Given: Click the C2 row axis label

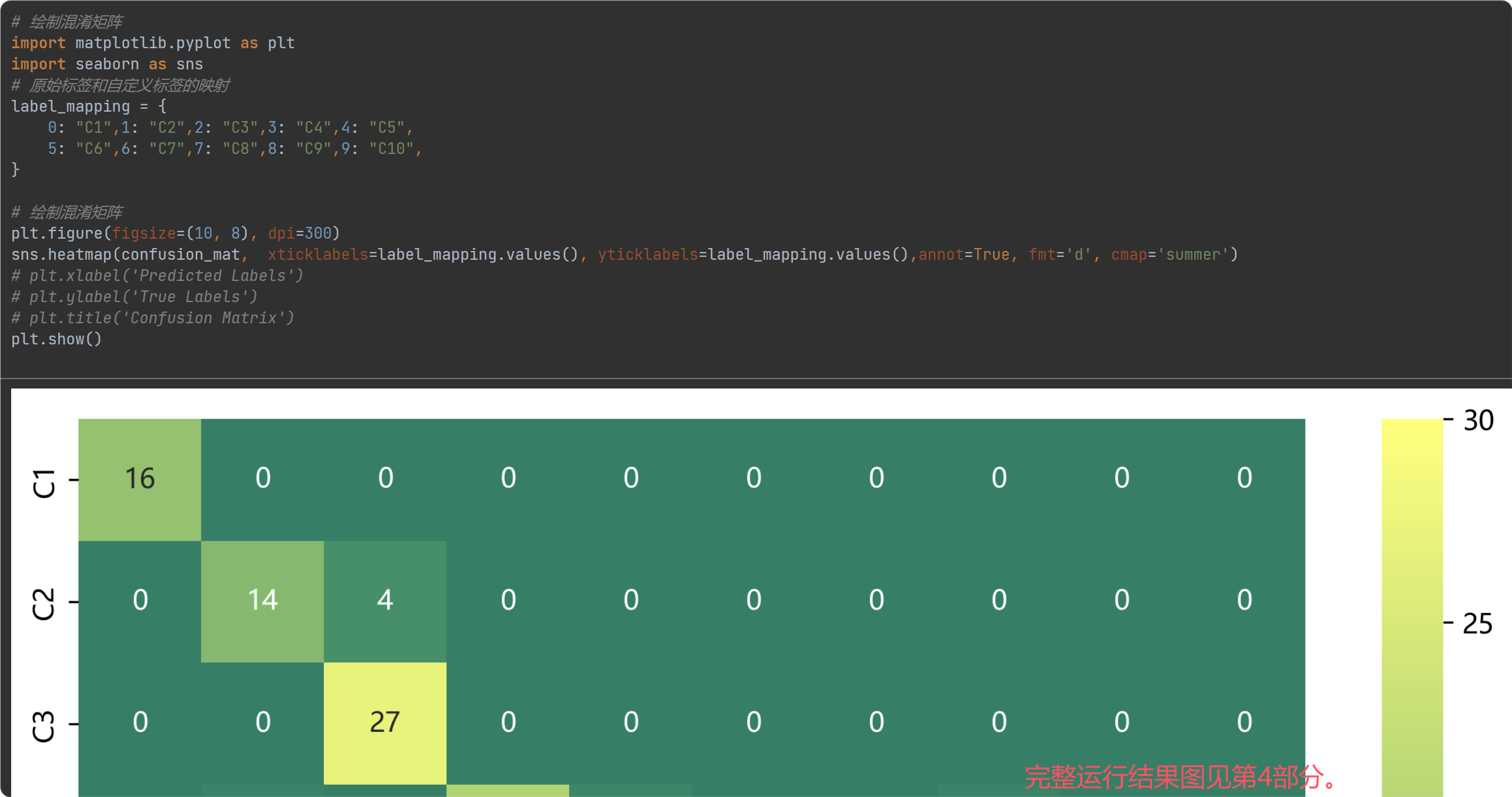Looking at the screenshot, I should tap(43, 604).
